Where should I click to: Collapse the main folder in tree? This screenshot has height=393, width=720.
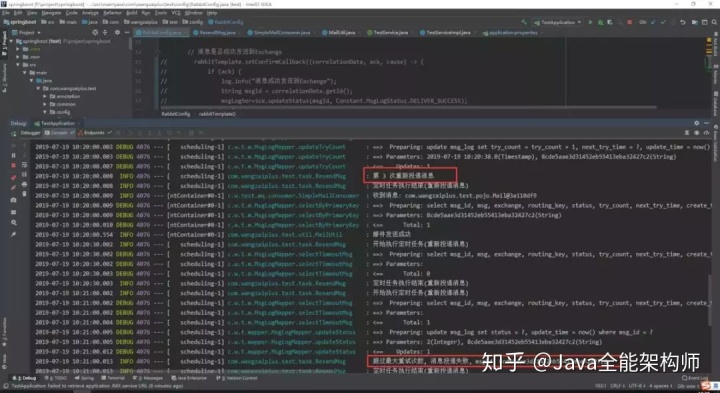tap(25, 73)
